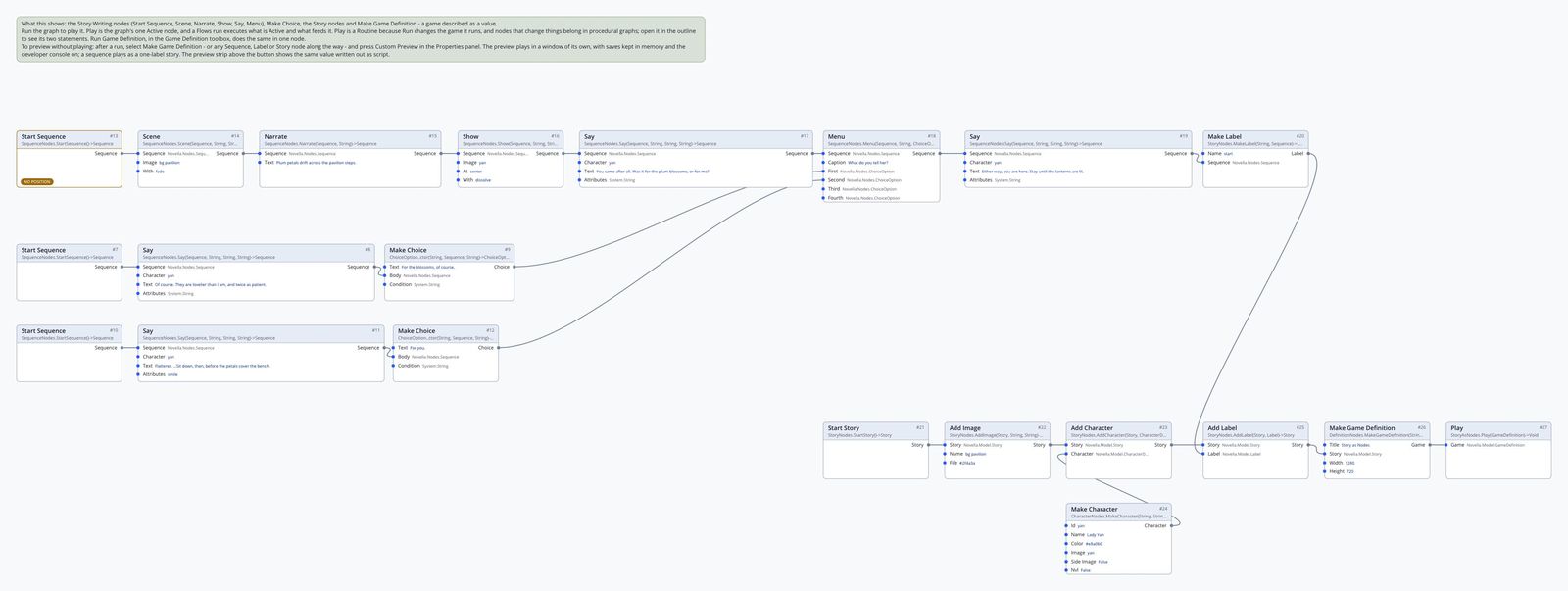This screenshot has height=591, width=1568.
Task: Click Scene node's With value 'fade'
Action: 160,172
